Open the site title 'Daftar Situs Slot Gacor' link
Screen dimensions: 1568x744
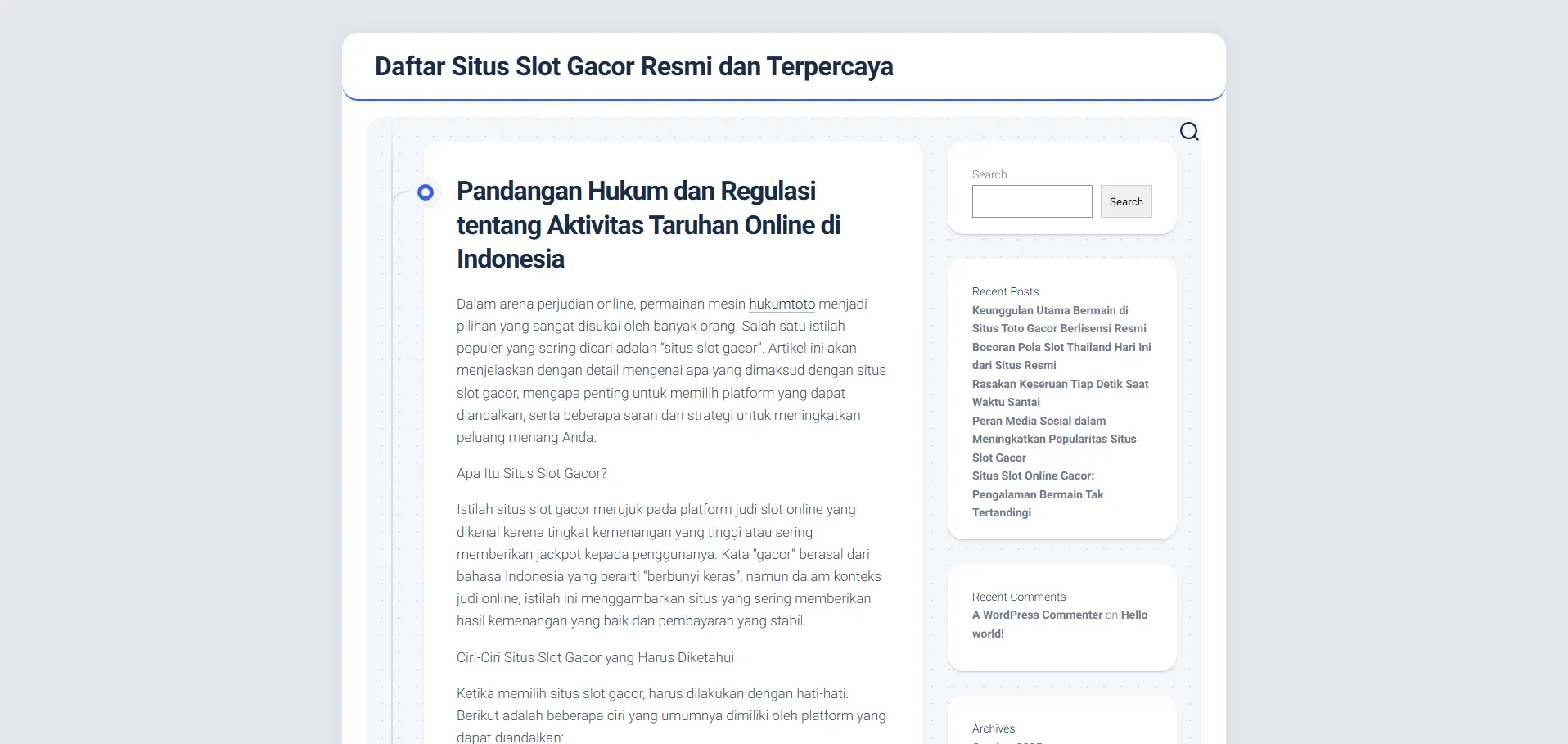pos(633,66)
